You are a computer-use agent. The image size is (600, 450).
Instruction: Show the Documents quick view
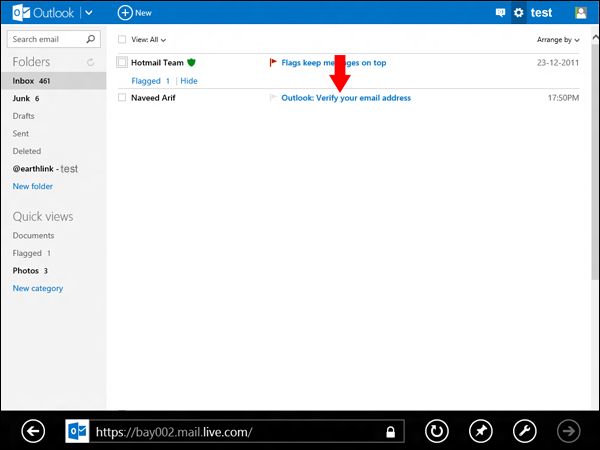pos(33,235)
